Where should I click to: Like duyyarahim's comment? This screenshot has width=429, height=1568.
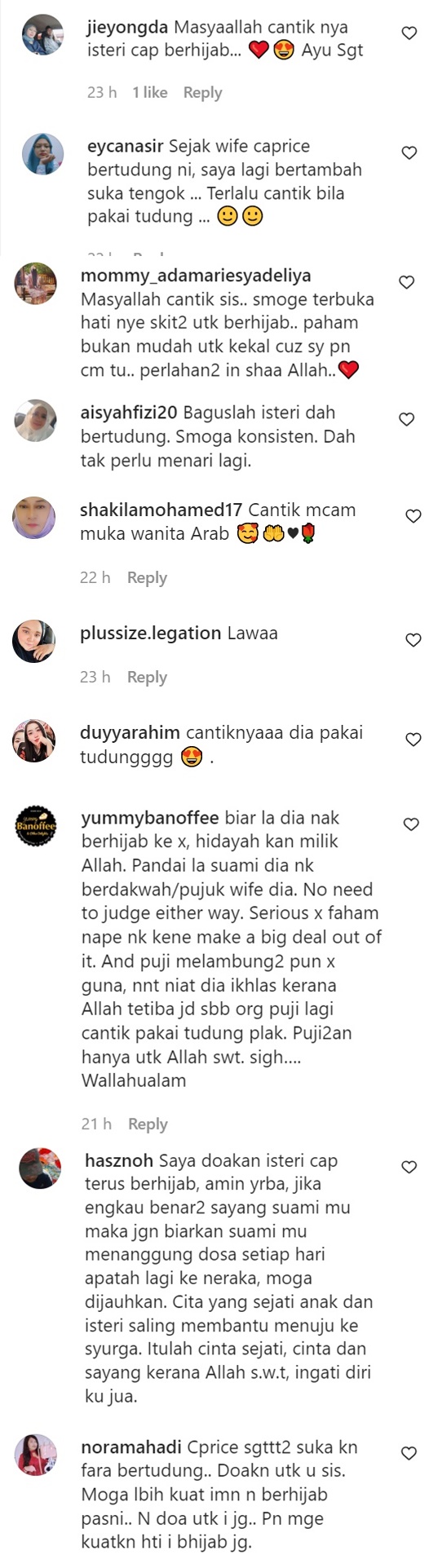414,740
